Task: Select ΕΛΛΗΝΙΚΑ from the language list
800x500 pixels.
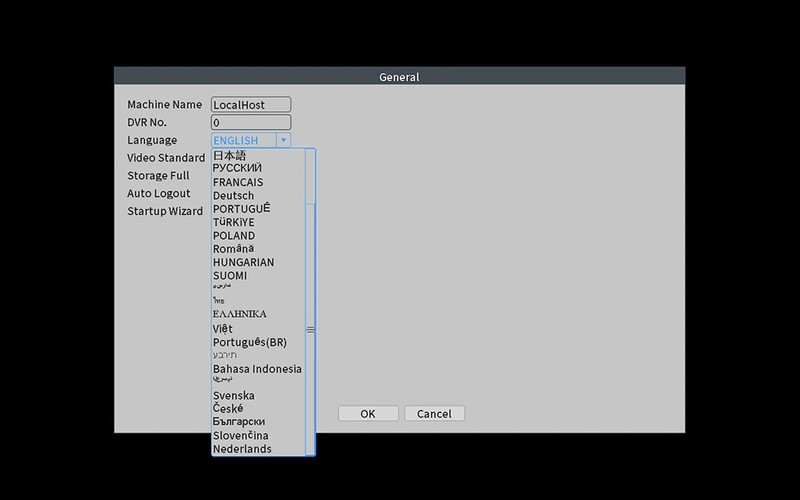Action: coord(239,314)
